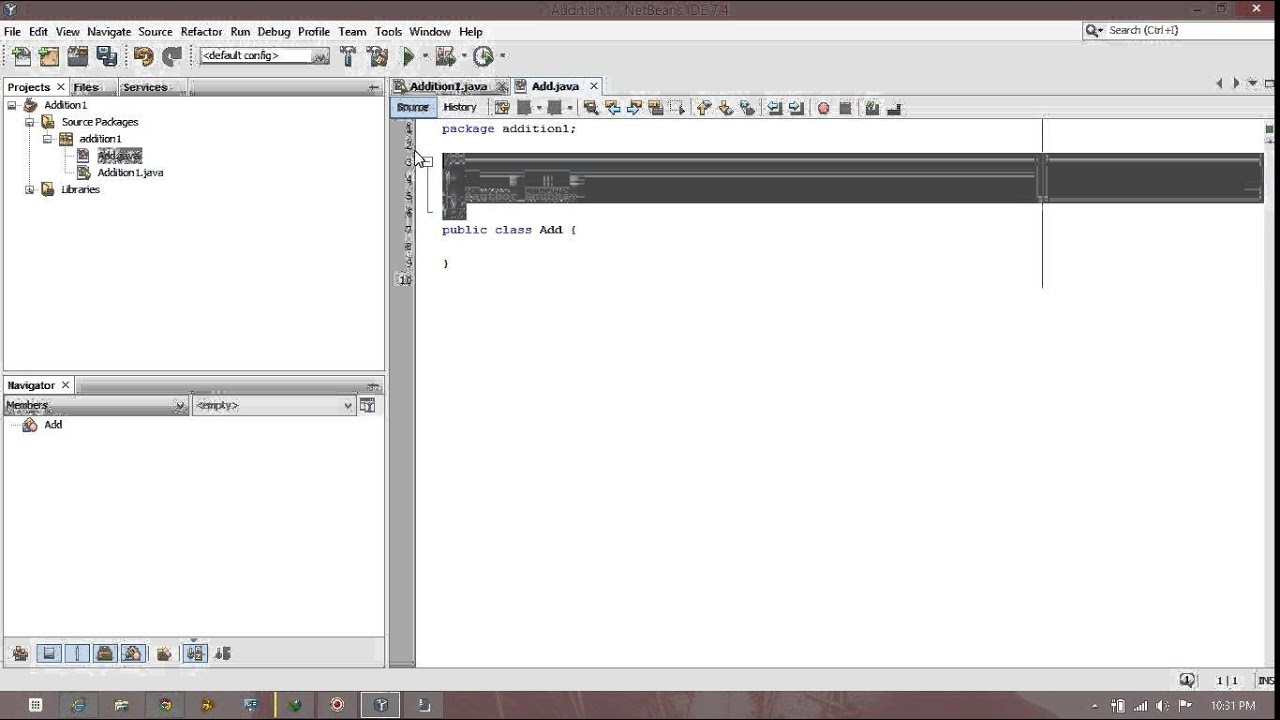Click the Previous Bookmark editor icon

coord(703,108)
